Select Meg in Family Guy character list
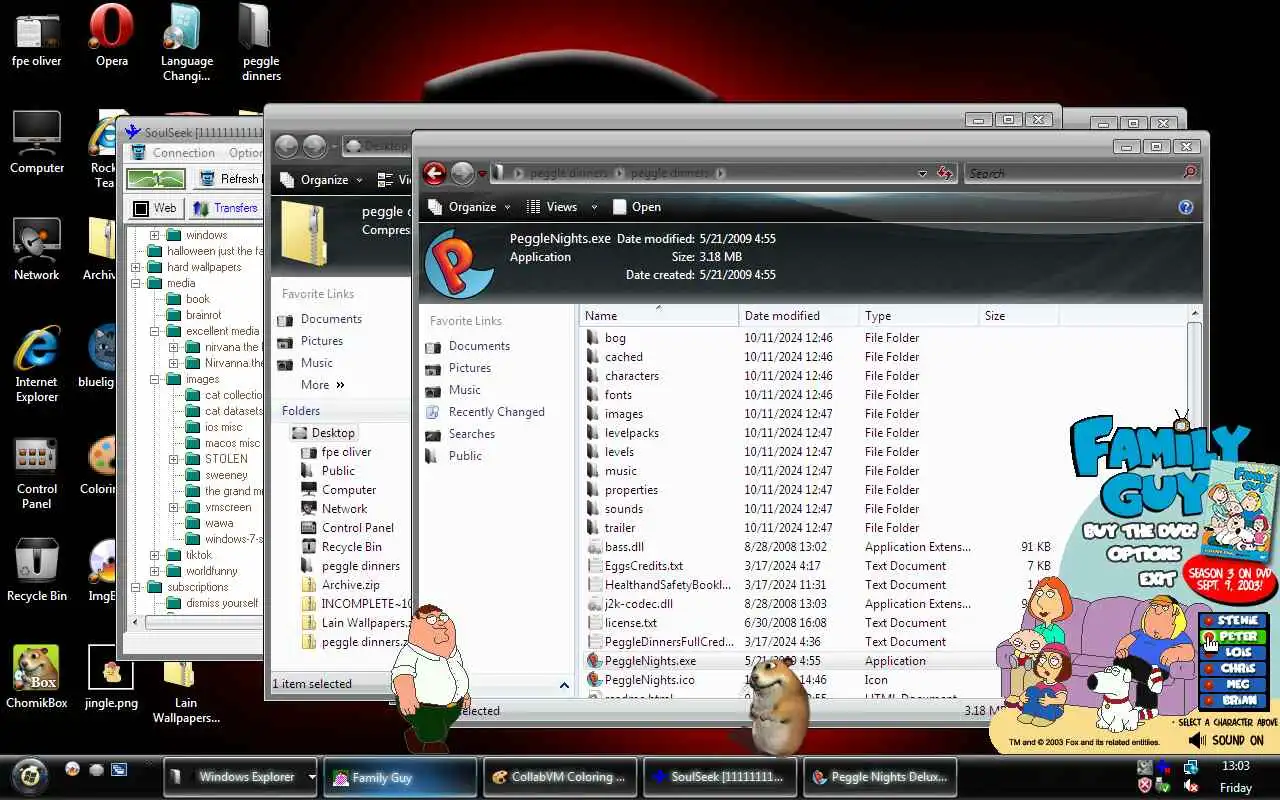This screenshot has width=1280, height=800. pos(1233,685)
